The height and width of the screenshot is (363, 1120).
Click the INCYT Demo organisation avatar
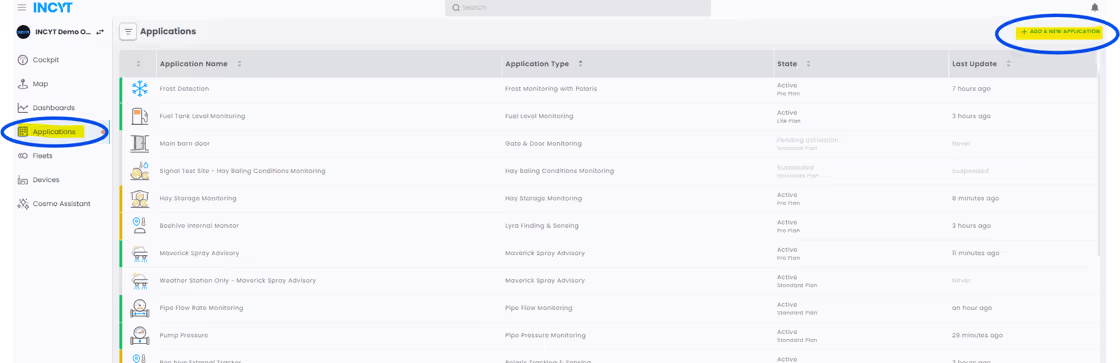[x=24, y=32]
